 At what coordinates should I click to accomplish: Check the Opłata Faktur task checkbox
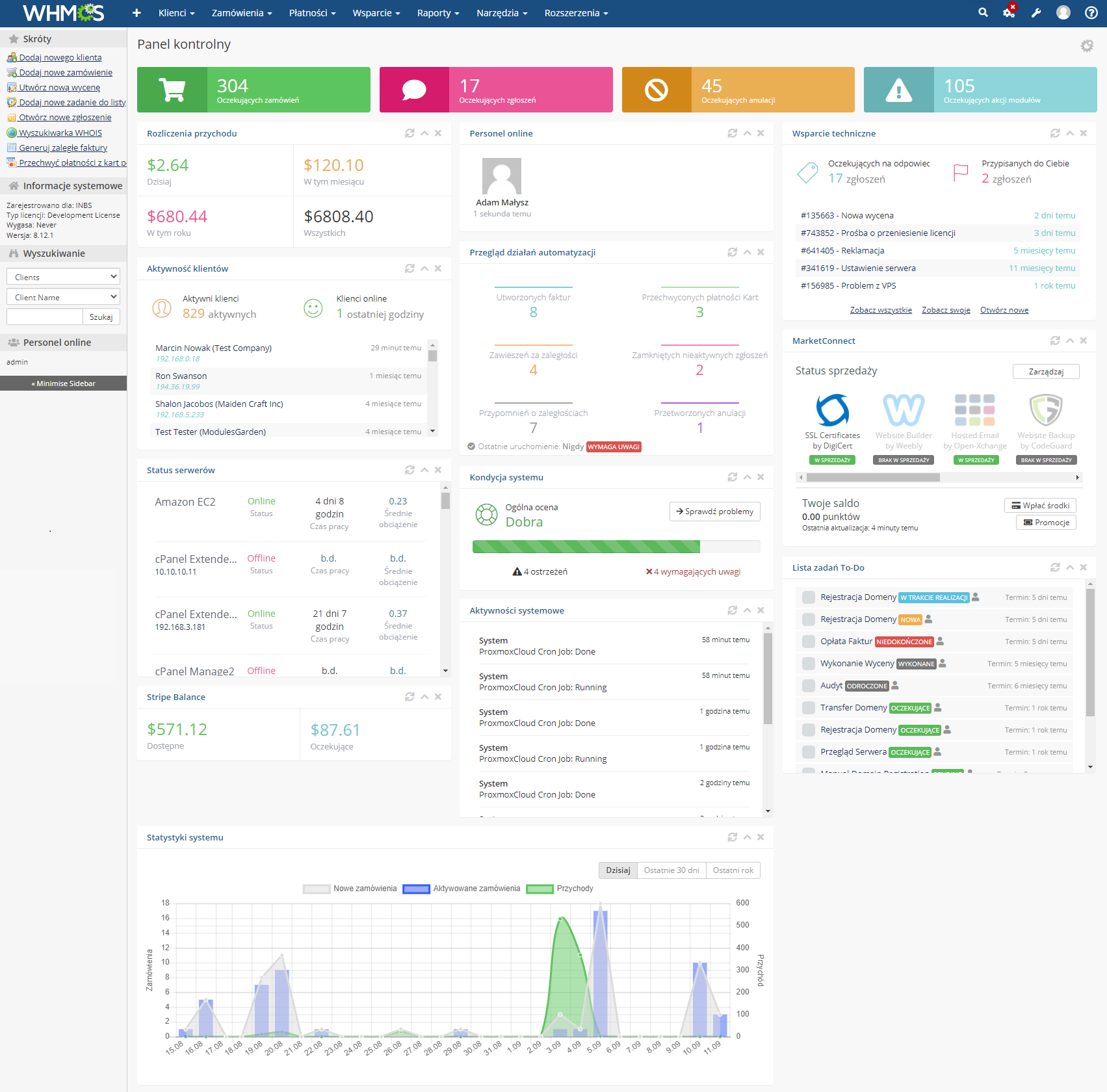pos(808,642)
